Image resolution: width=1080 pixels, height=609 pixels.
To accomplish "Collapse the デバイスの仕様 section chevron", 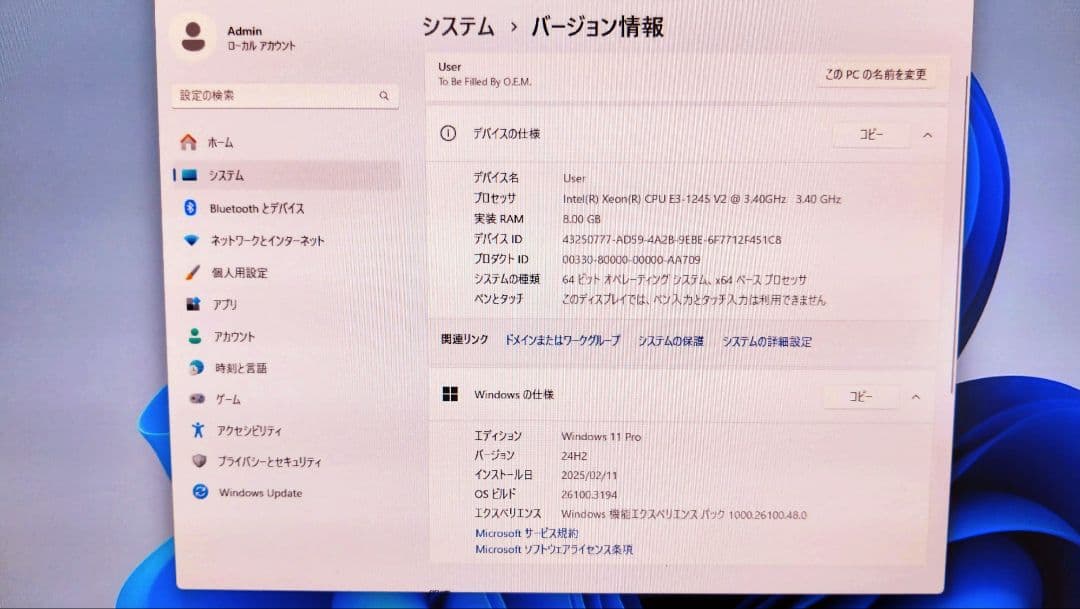I will pyautogui.click(x=928, y=134).
